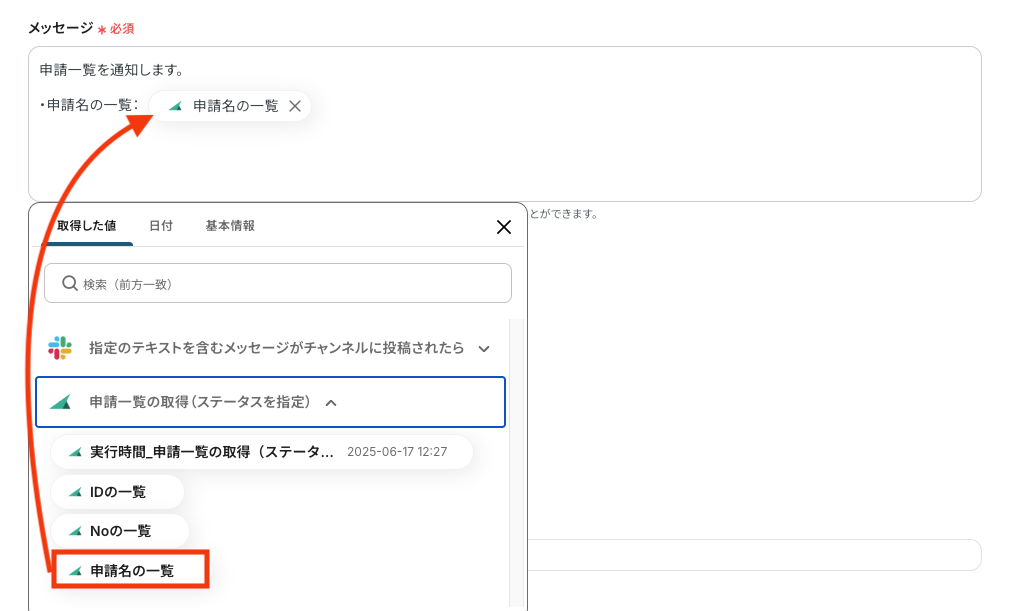Close the value picker popup

504,227
